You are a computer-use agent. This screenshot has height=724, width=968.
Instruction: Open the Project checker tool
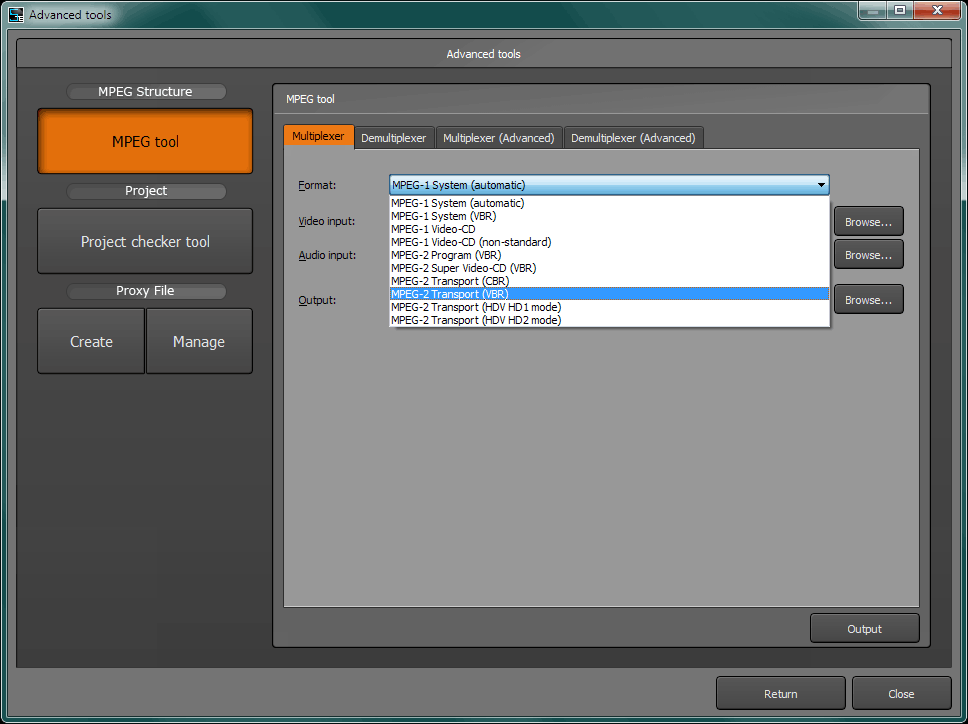(x=144, y=241)
